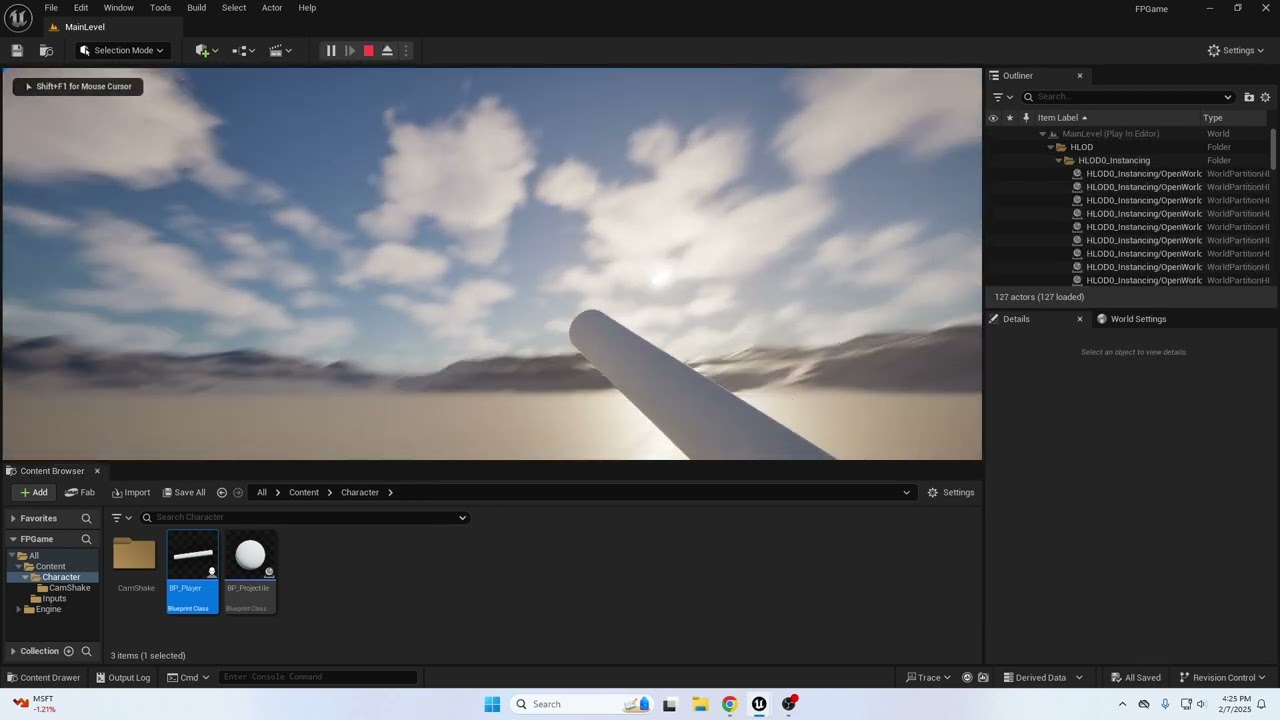The width and height of the screenshot is (1280, 720).
Task: Click the Eject from player icon
Action: (387, 51)
